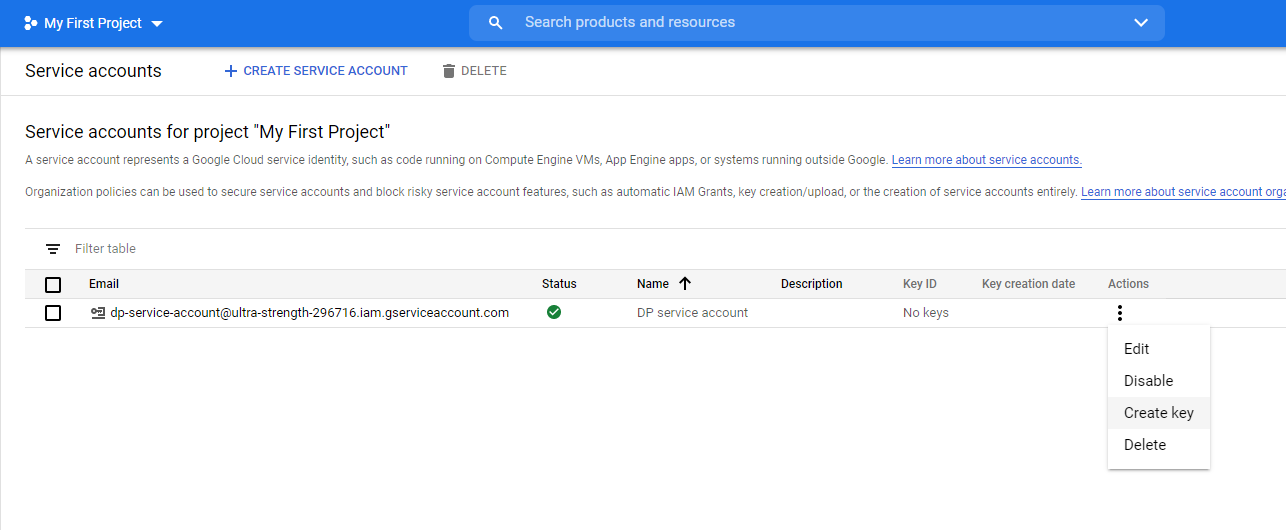1286x530 pixels.
Task: Click the Name column sort arrow
Action: [x=685, y=284]
